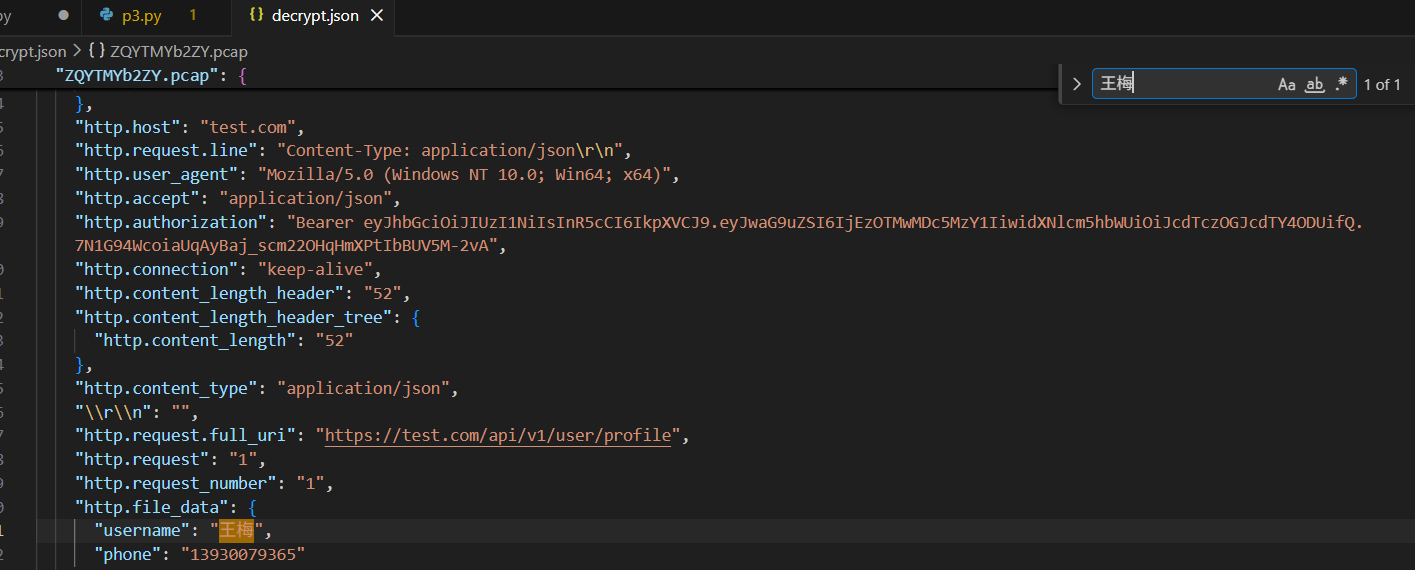1415x570 pixels.
Task: Open the test.com/api/v1/user/profile URL link
Action: click(497, 436)
